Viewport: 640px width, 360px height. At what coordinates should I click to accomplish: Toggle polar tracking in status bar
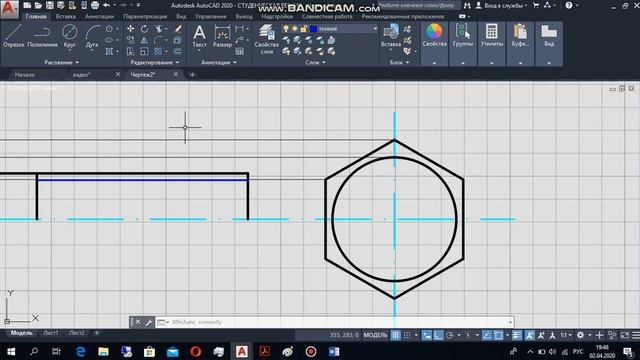[449, 335]
